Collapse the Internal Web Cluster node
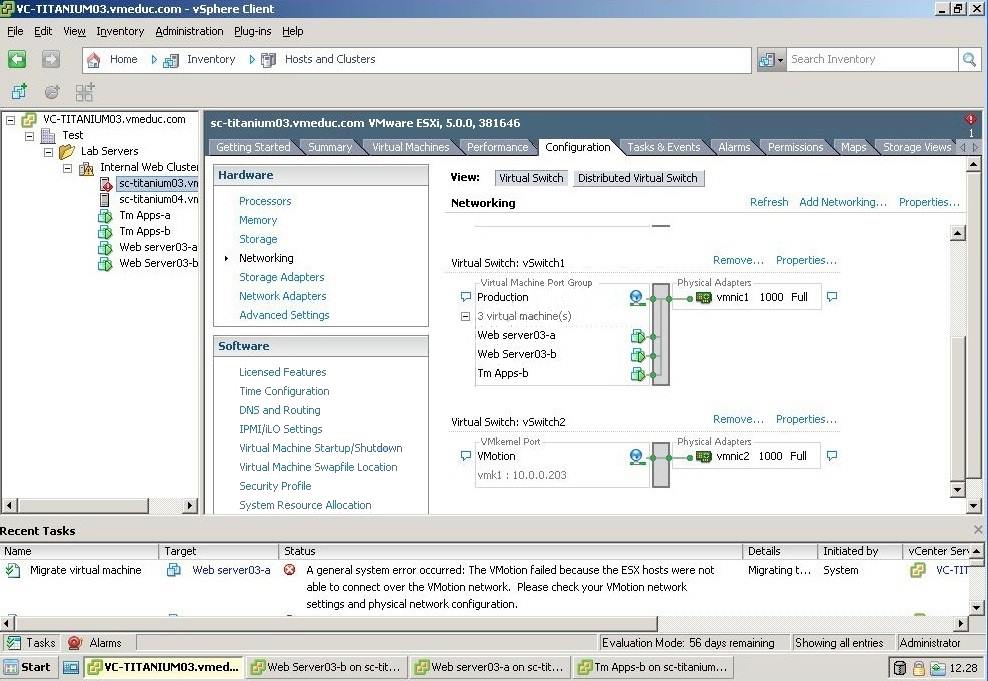 pos(67,168)
